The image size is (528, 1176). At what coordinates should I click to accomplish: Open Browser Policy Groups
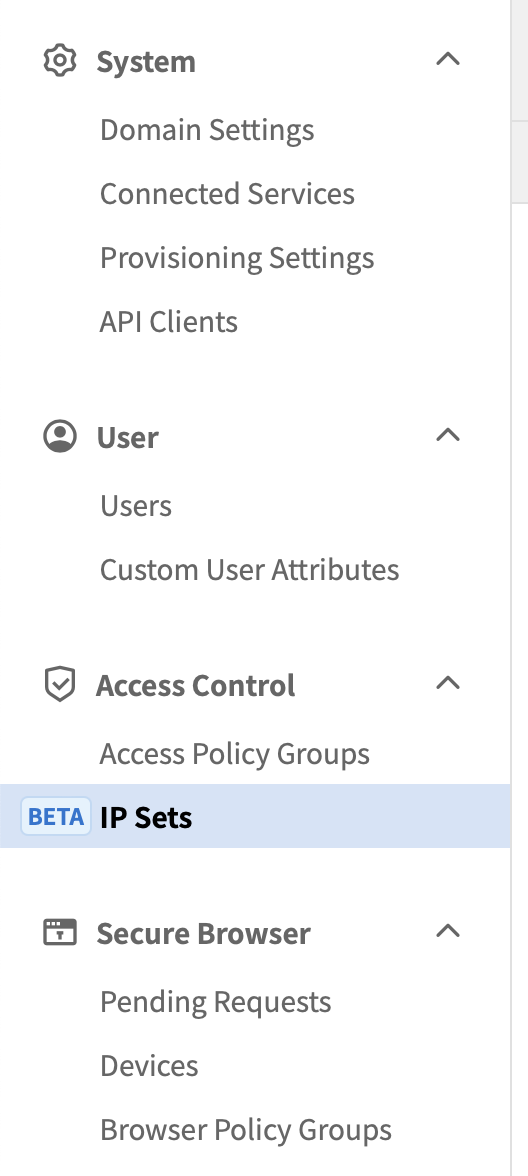(246, 1130)
